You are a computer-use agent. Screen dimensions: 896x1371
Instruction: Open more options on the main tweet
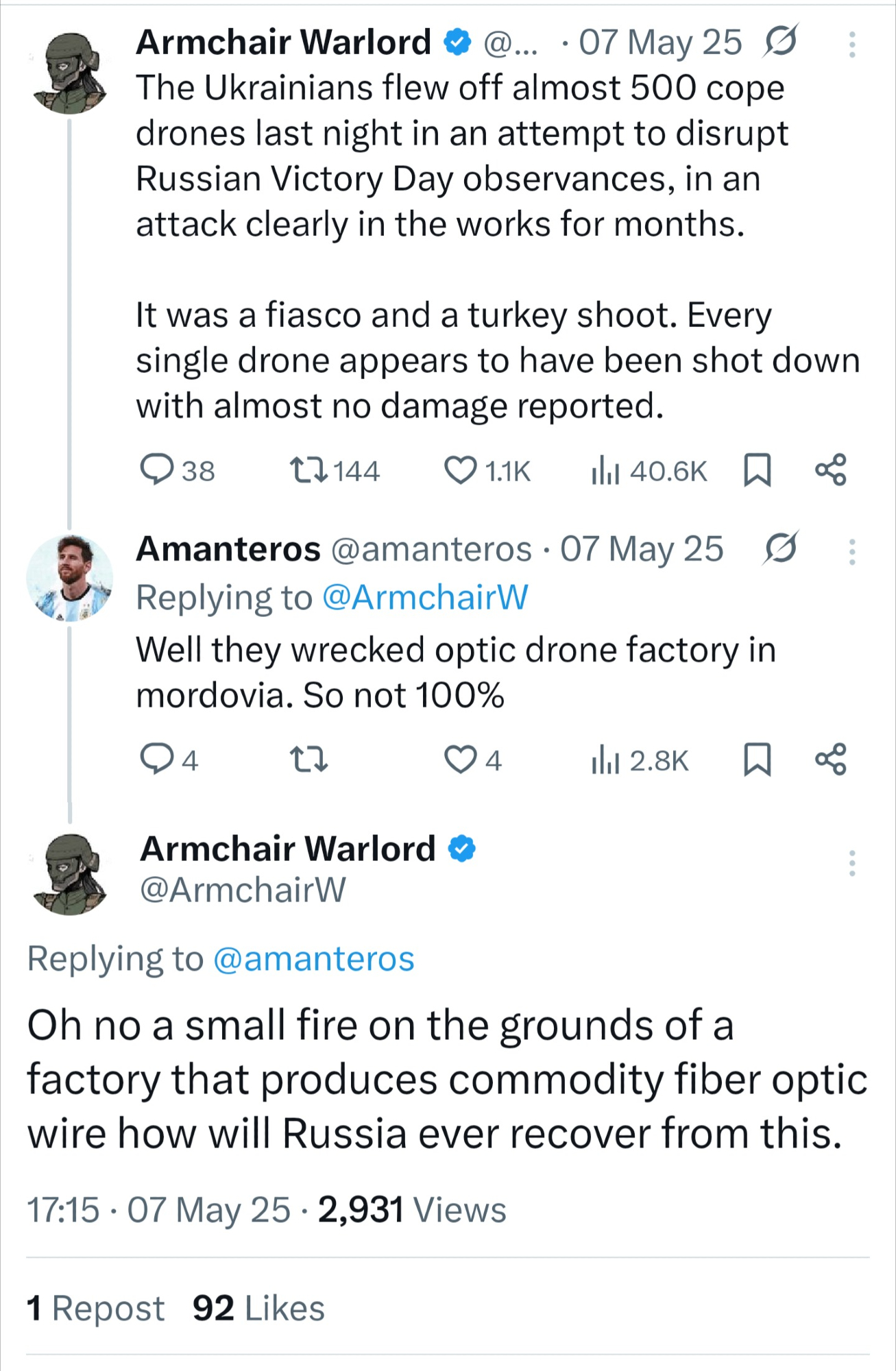852,863
